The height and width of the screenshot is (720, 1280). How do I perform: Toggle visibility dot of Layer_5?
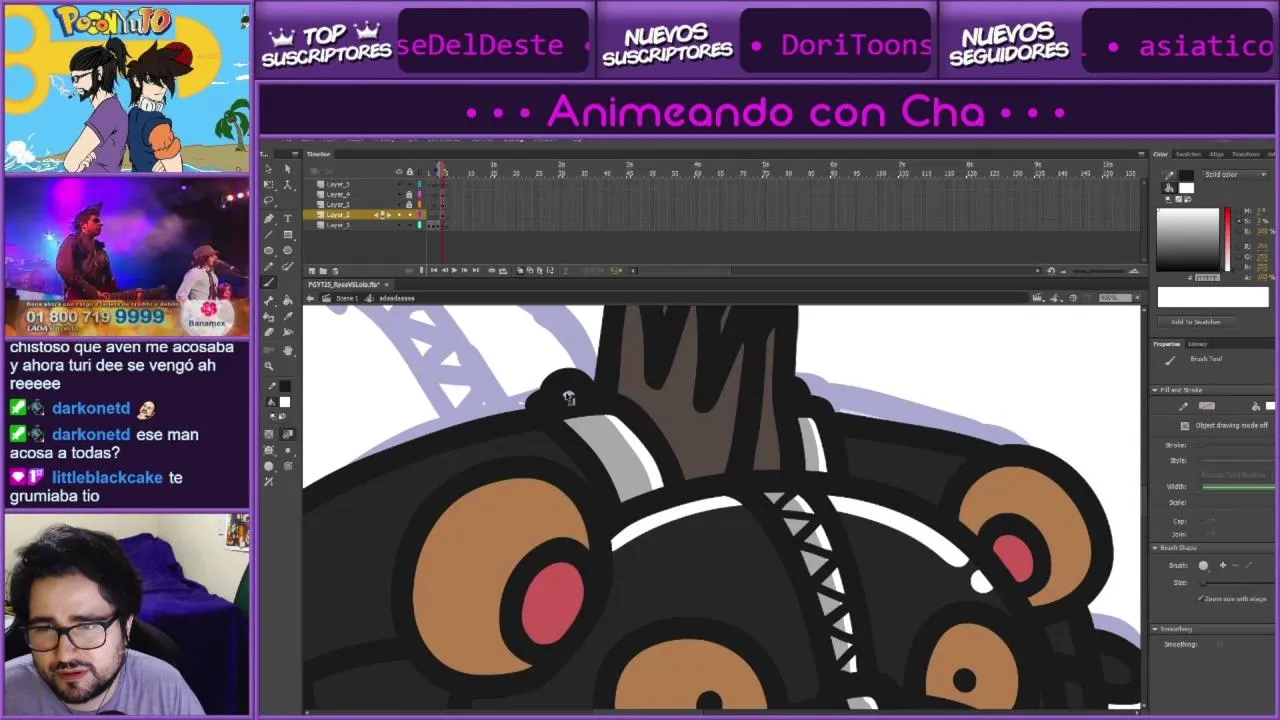click(x=399, y=184)
